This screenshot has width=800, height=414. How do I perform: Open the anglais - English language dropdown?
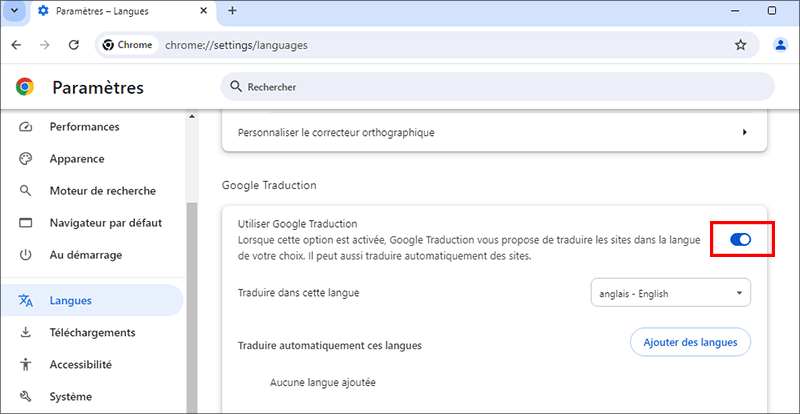click(670, 293)
